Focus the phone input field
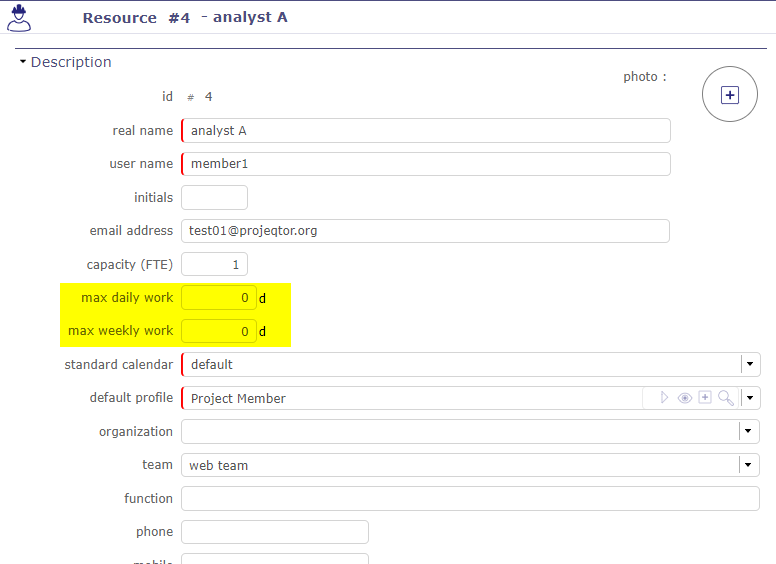 point(275,532)
